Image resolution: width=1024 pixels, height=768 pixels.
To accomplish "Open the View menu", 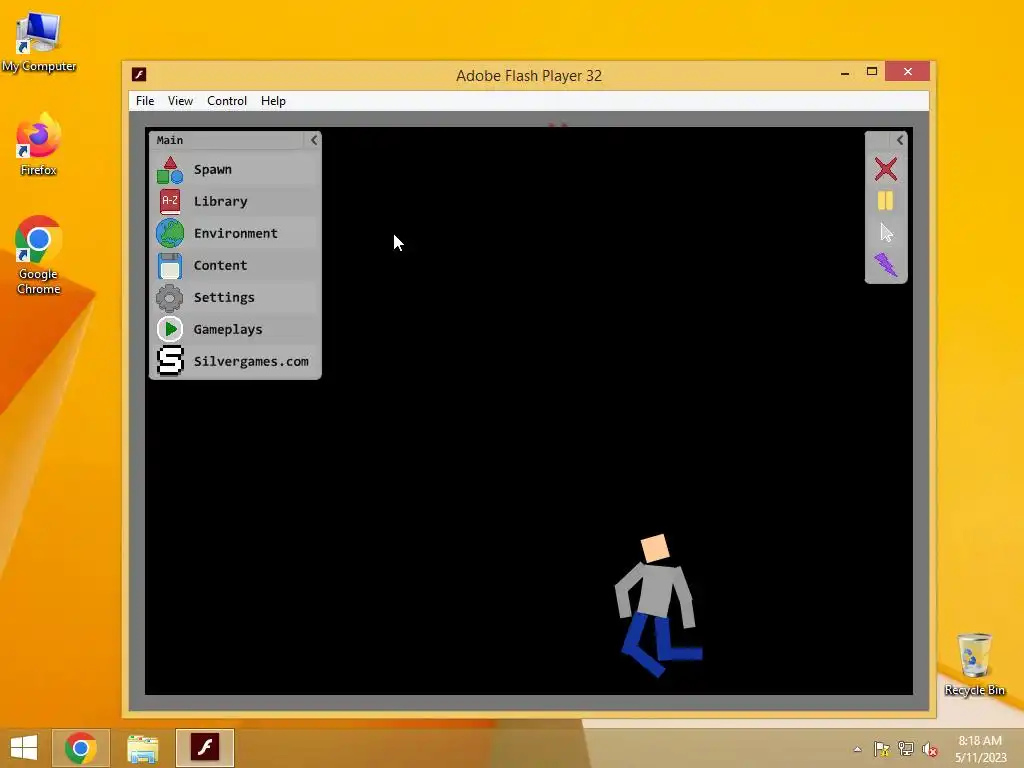I will [180, 101].
